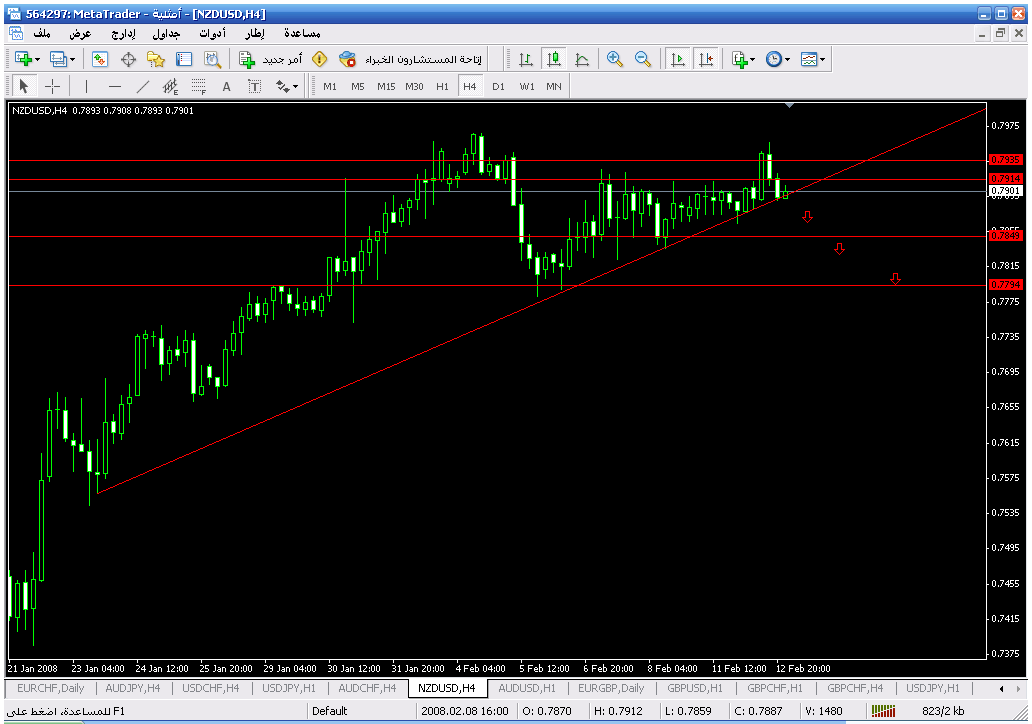This screenshot has width=1032, height=724.
Task: Open the Strategy Tester icon
Action: click(212, 60)
